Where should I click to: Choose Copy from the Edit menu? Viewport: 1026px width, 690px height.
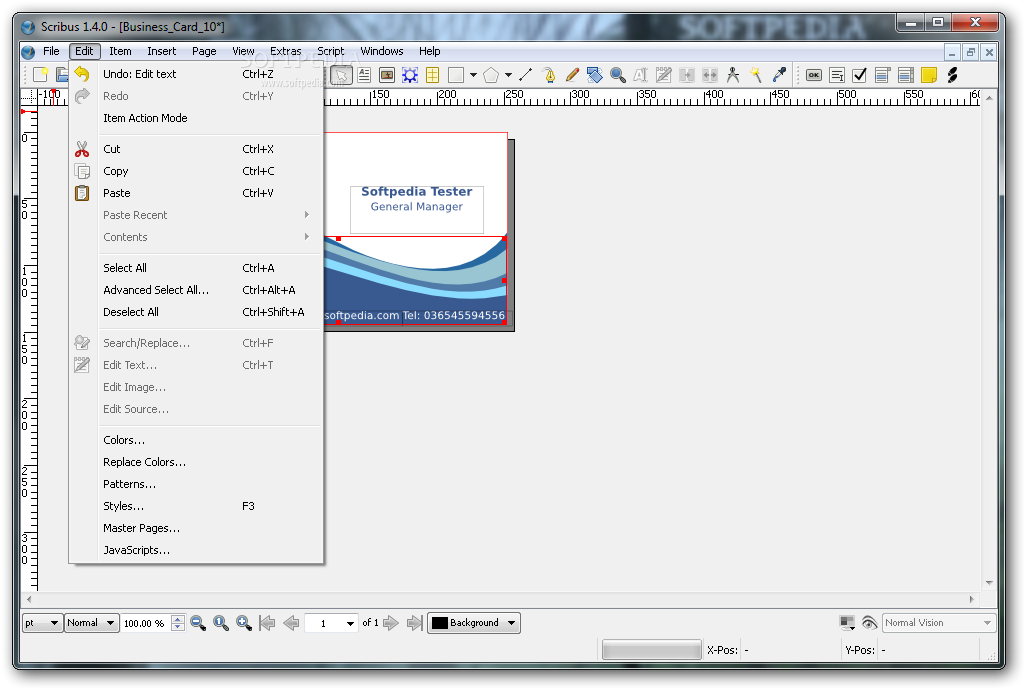(x=196, y=171)
